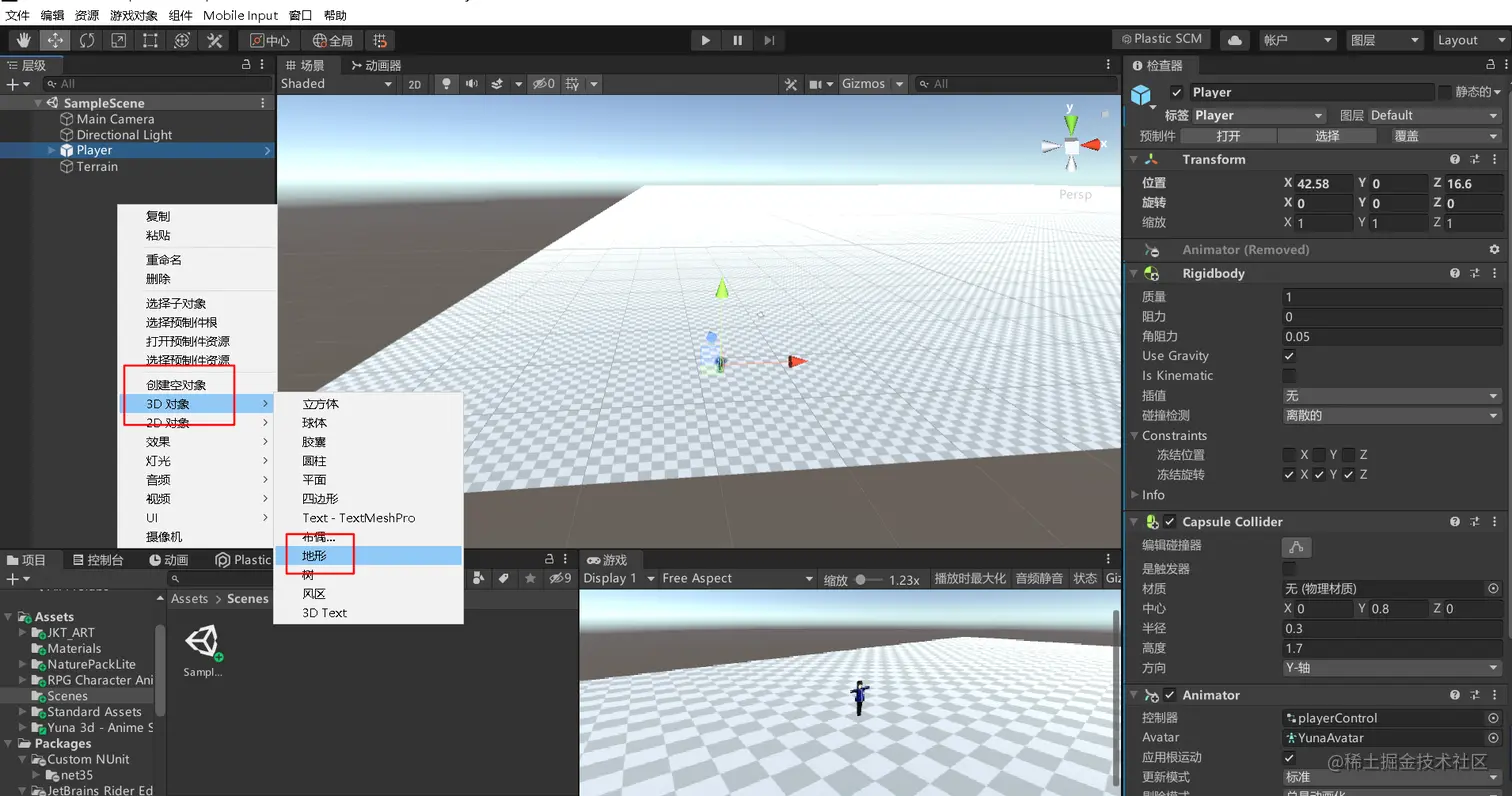The image size is (1512, 796).
Task: Step one frame forward
Action: [x=768, y=40]
